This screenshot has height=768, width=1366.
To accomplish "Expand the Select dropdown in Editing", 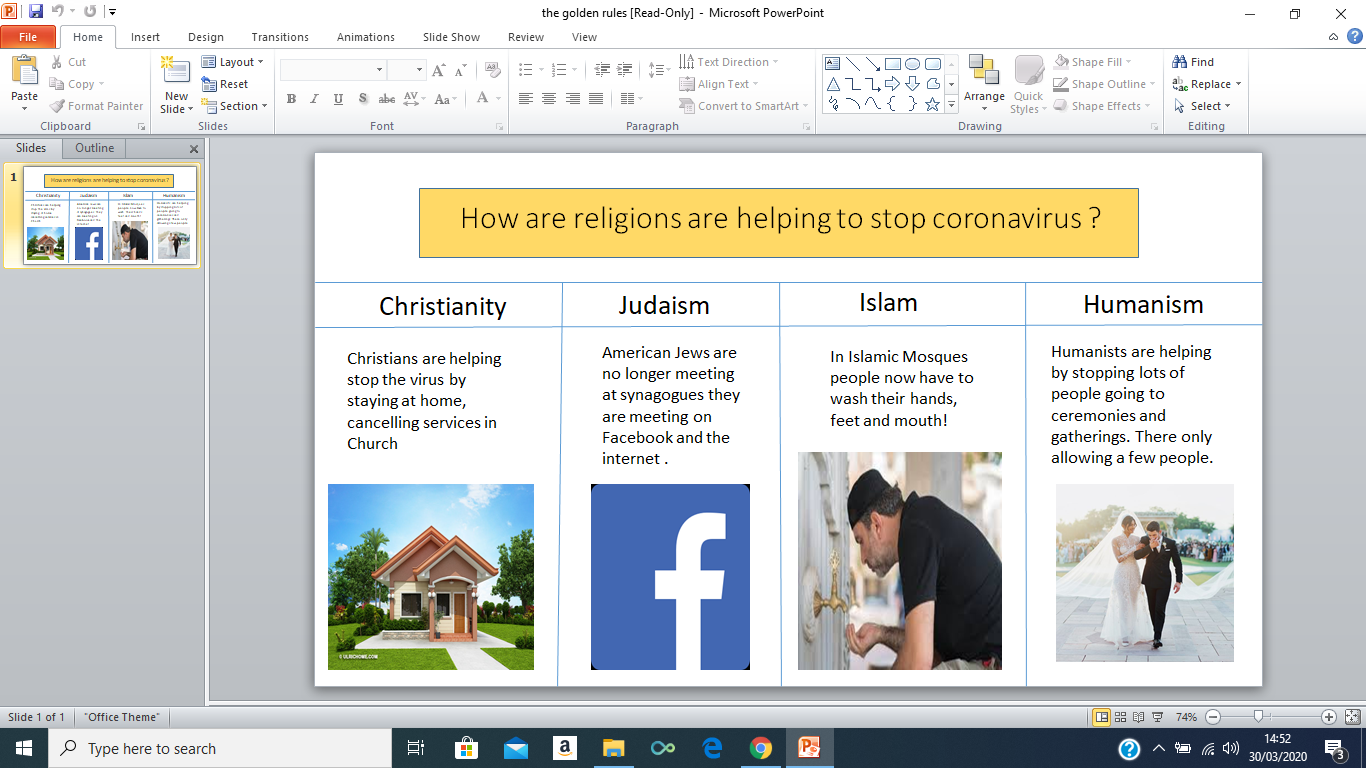I will [x=1202, y=106].
